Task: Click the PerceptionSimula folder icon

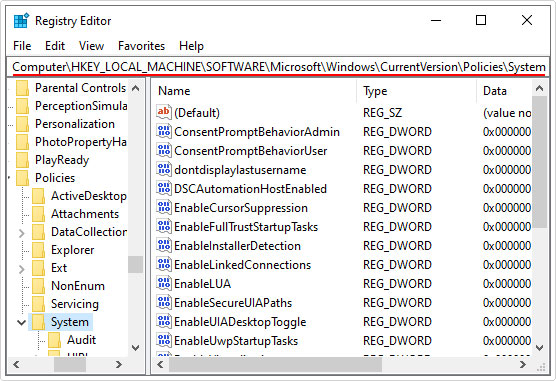Action: tap(22, 106)
